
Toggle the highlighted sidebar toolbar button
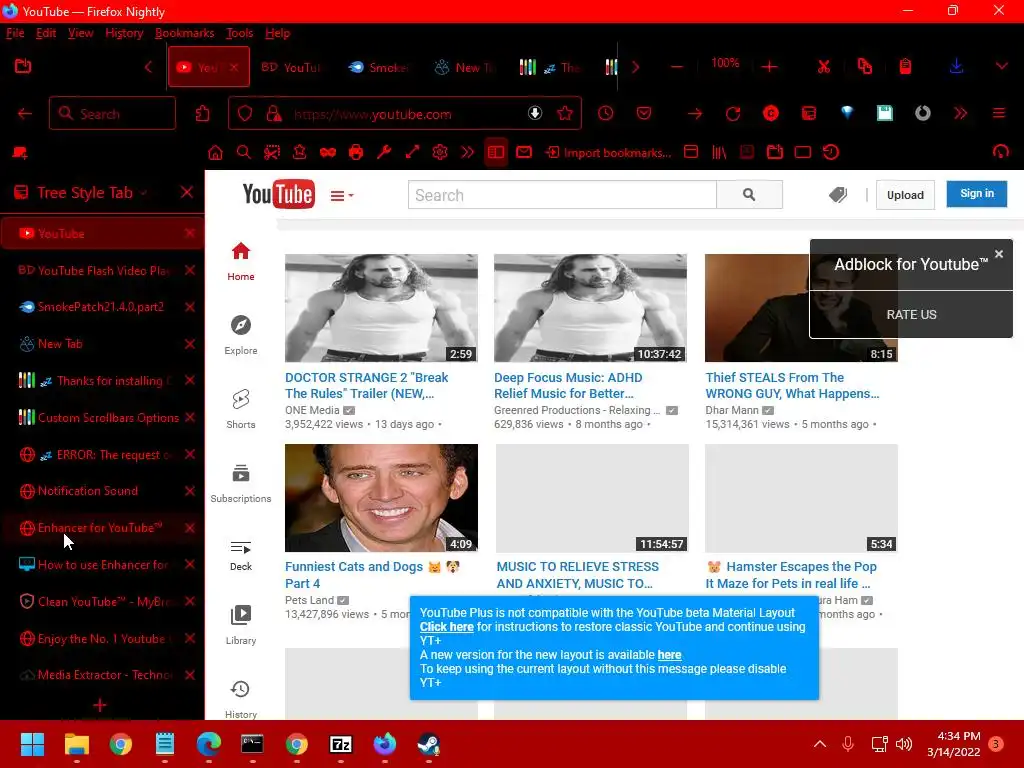[x=496, y=152]
